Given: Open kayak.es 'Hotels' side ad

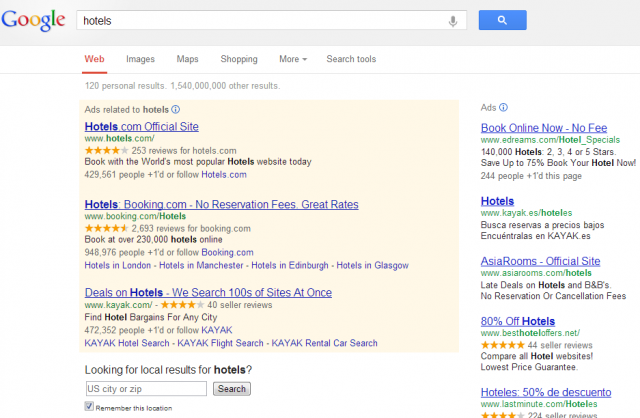Looking at the screenshot, I should [x=497, y=201].
